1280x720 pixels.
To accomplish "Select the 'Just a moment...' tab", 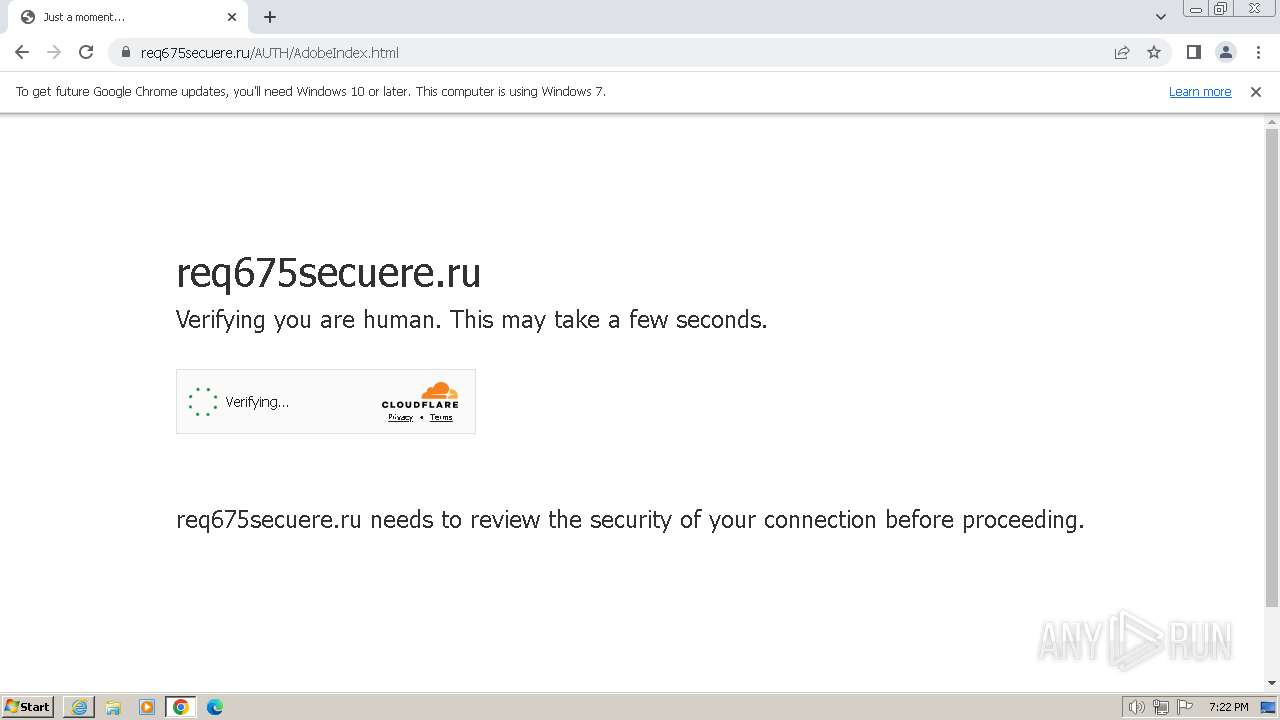I will [x=120, y=17].
